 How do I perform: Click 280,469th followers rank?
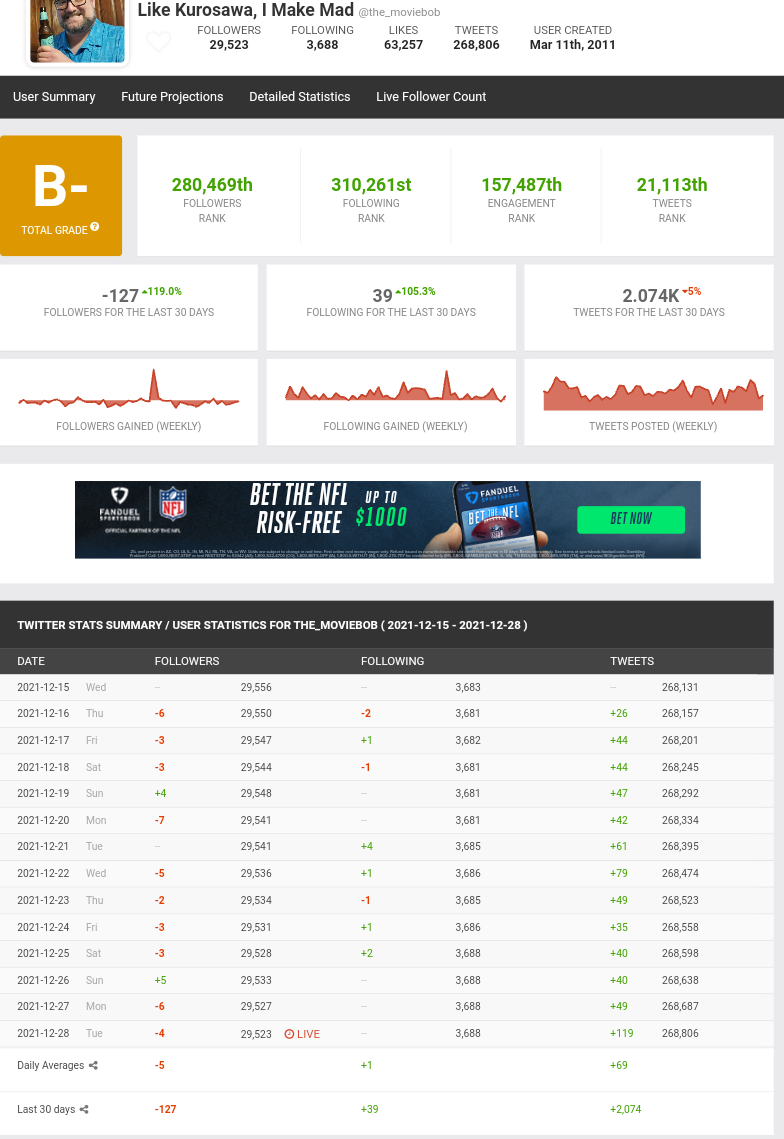[x=212, y=185]
